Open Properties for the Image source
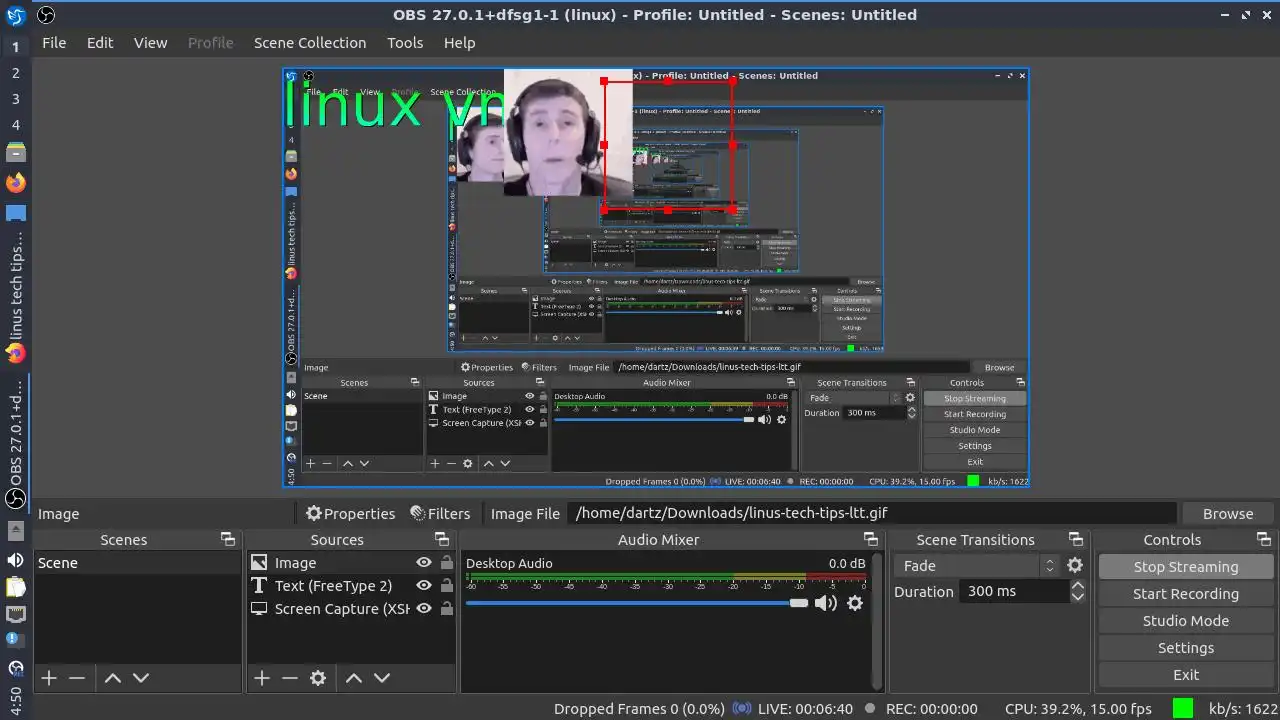This screenshot has width=1280, height=720. coord(350,513)
